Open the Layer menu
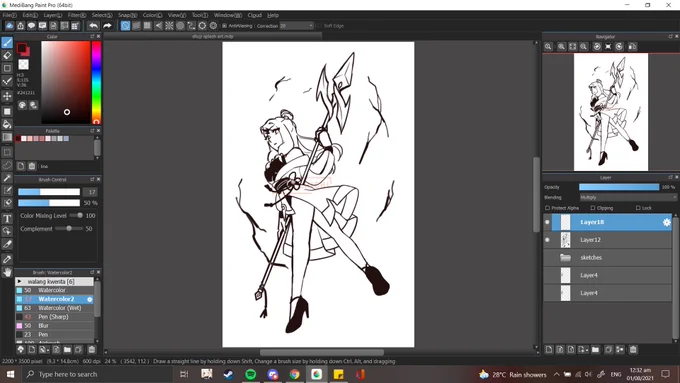Screen dimensions: 680x383 click(x=53, y=15)
